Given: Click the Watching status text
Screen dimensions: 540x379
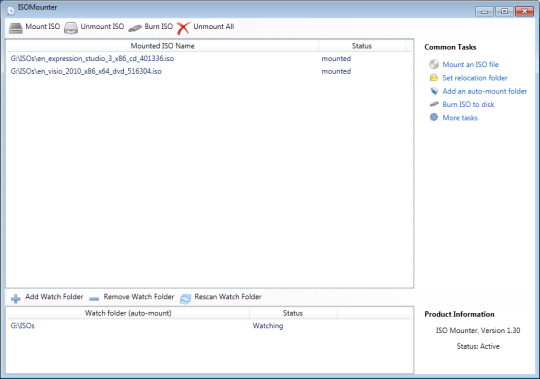Looking at the screenshot, I should 268,326.
